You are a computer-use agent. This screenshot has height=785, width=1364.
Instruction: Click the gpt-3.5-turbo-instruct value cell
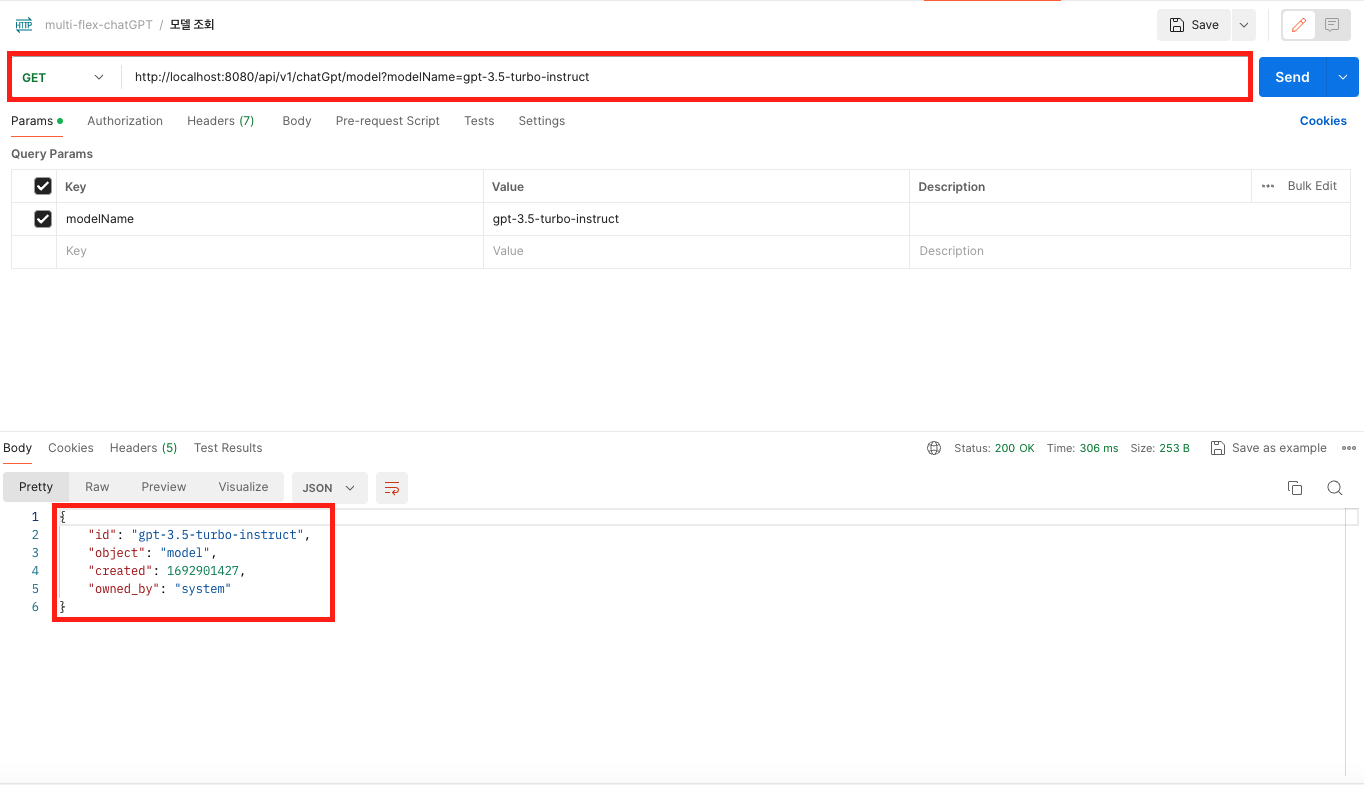click(x=696, y=219)
